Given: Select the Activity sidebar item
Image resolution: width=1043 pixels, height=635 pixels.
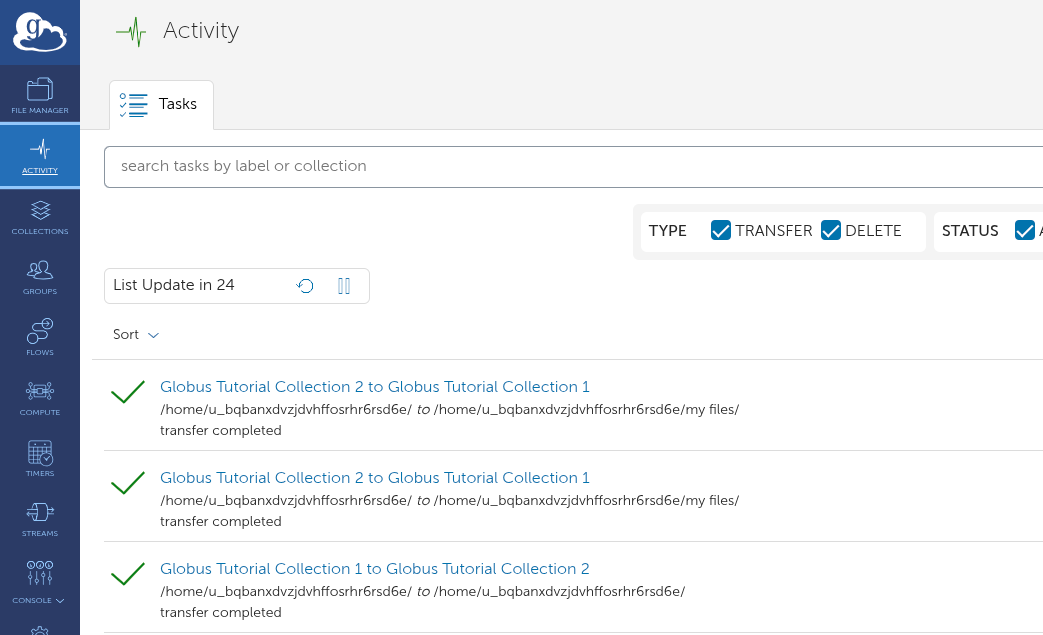Looking at the screenshot, I should [40, 156].
